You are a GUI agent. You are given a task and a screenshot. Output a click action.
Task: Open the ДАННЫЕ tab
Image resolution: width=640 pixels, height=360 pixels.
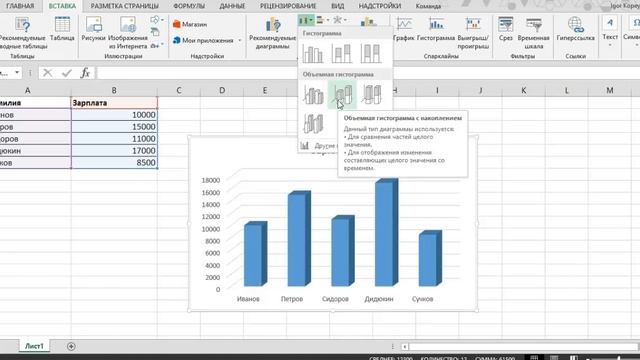[x=232, y=6]
